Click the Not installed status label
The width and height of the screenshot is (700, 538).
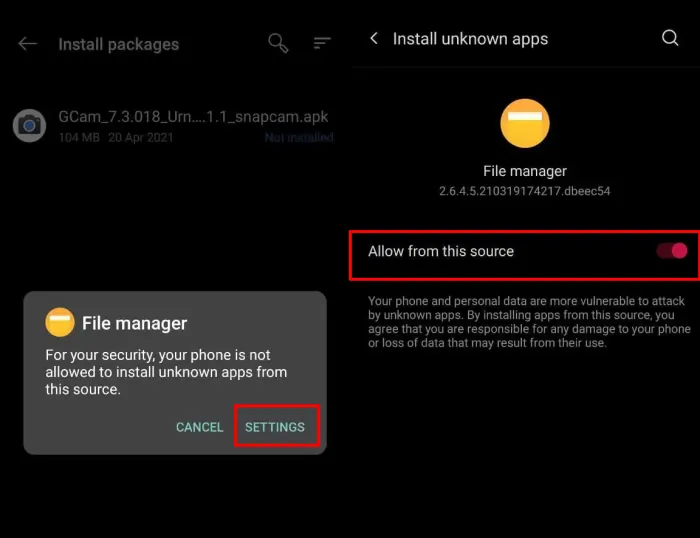[x=299, y=138]
